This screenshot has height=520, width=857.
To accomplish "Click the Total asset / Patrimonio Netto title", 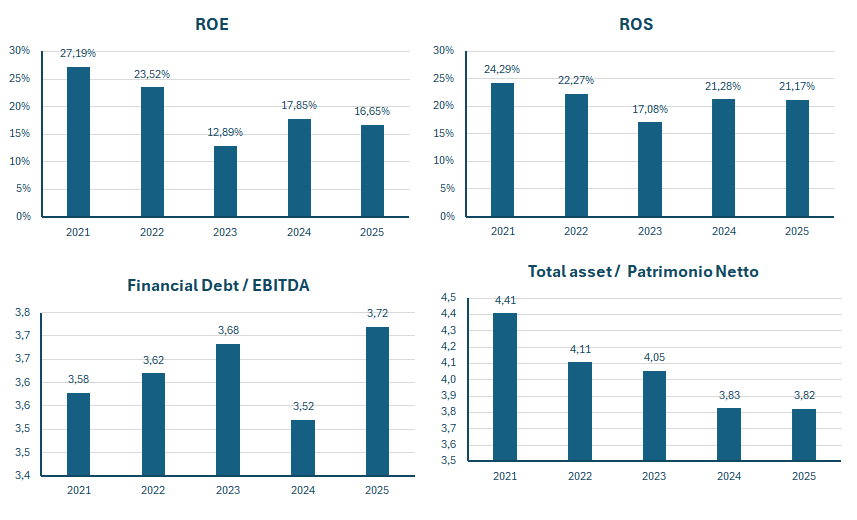I will [643, 271].
